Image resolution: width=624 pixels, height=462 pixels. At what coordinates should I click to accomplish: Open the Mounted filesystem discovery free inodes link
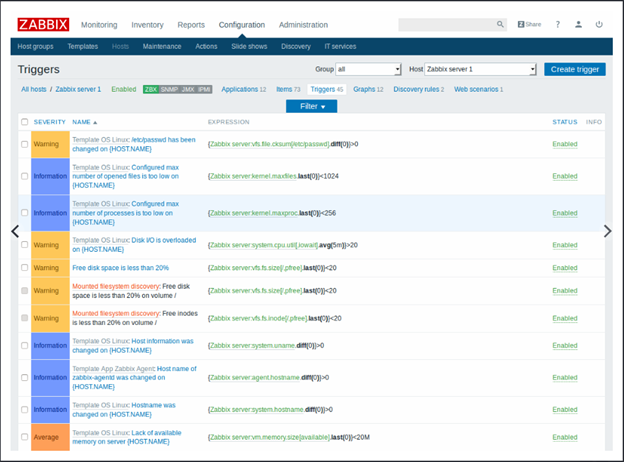(115, 314)
